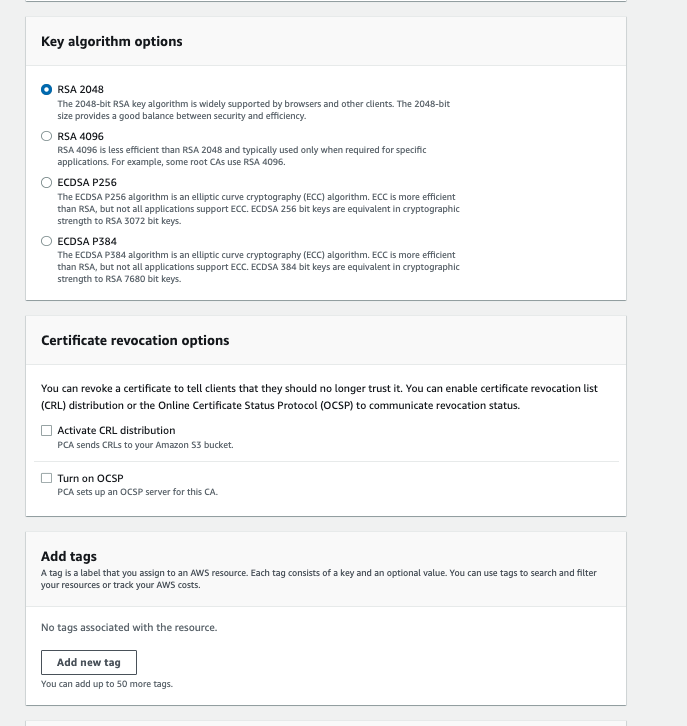Image resolution: width=687 pixels, height=726 pixels.
Task: Click the 'Turn on OCSP' label text
Action: coord(90,478)
